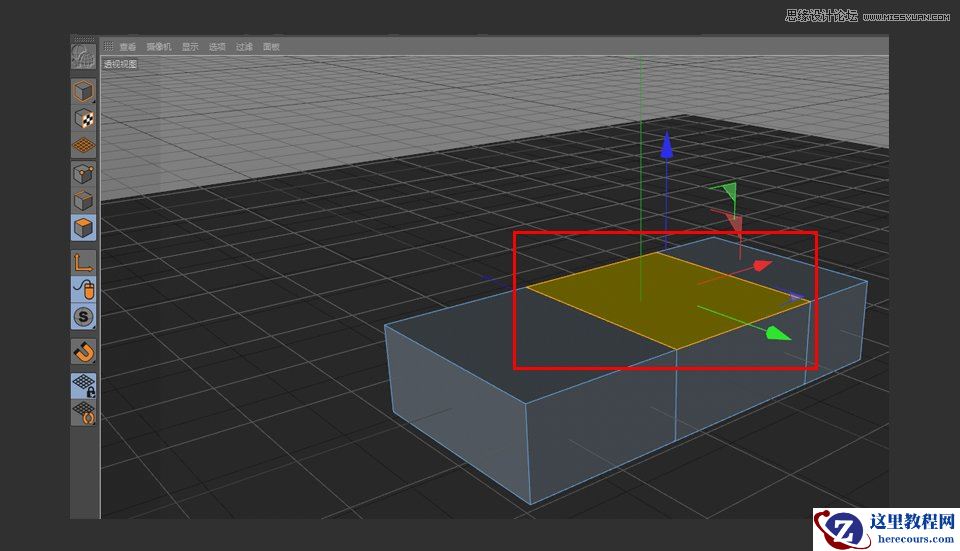Grab the blue upward axis arrow handle
The height and width of the screenshot is (551, 960).
(x=667, y=146)
